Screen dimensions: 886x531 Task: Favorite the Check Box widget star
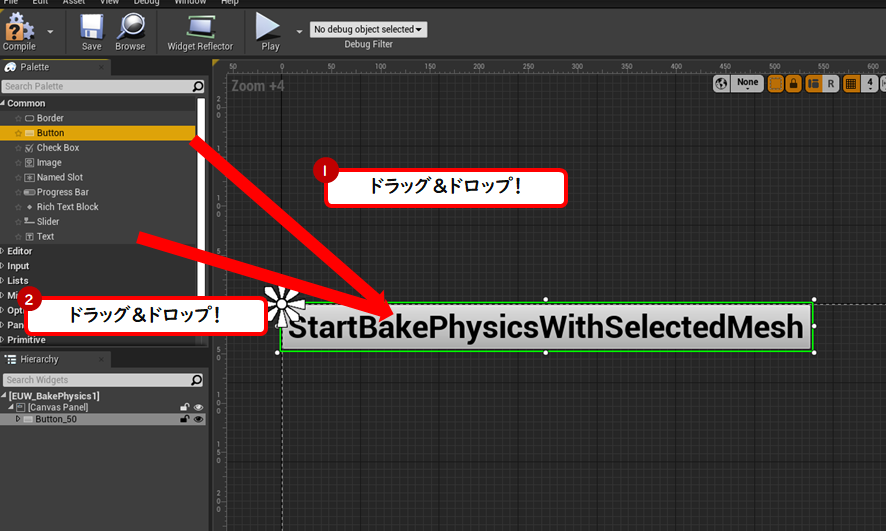point(18,148)
